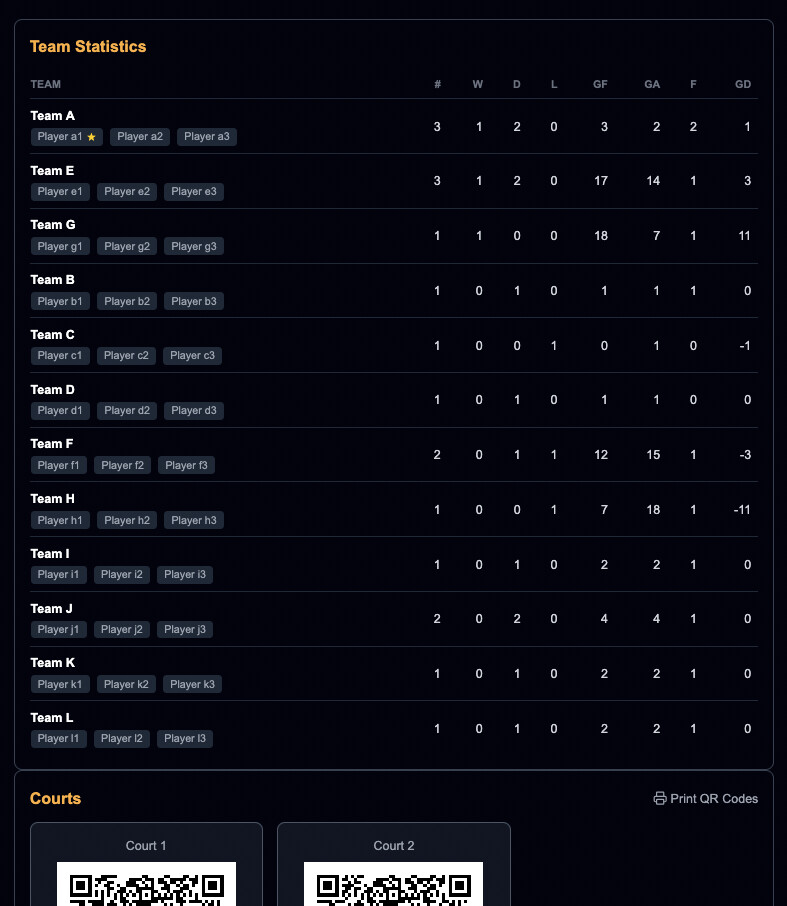This screenshot has width=787, height=906.
Task: Click the Player g3 badge
Action: 194,246
